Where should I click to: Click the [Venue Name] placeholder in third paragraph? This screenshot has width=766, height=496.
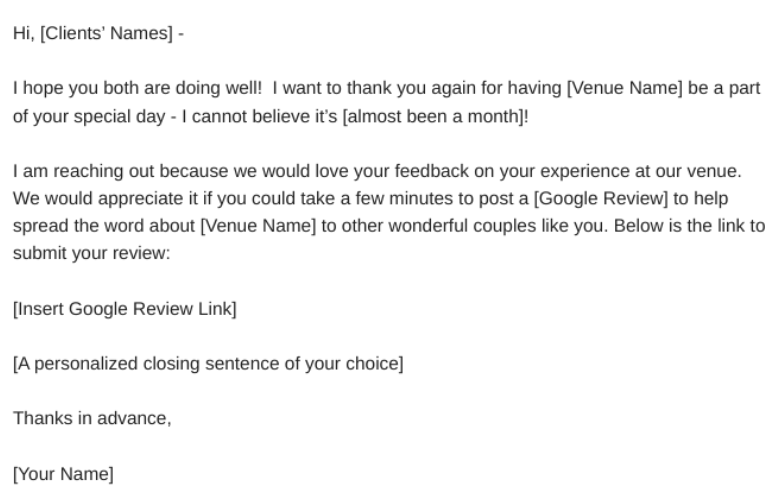258,226
